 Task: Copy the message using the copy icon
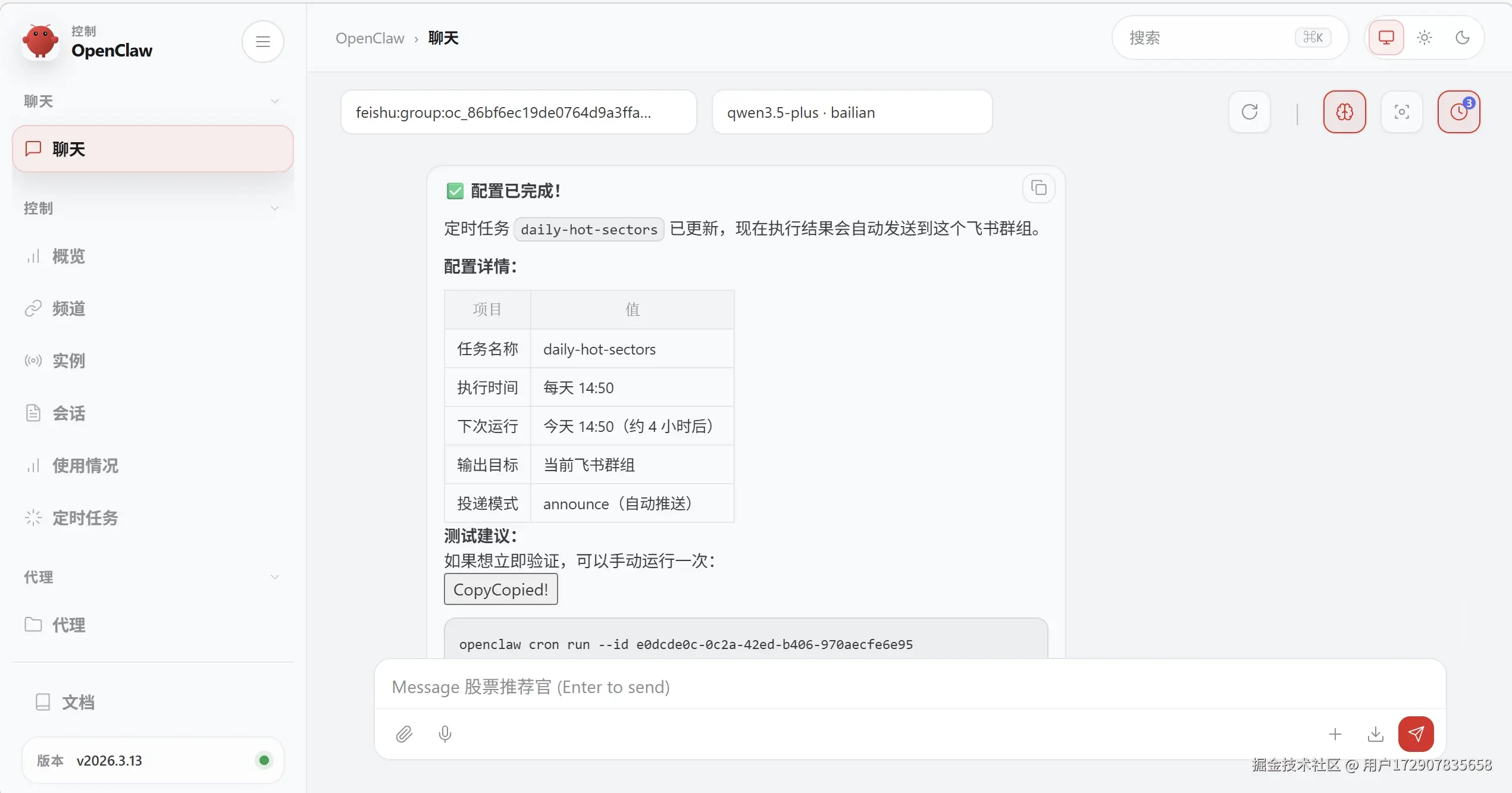[x=1038, y=188]
